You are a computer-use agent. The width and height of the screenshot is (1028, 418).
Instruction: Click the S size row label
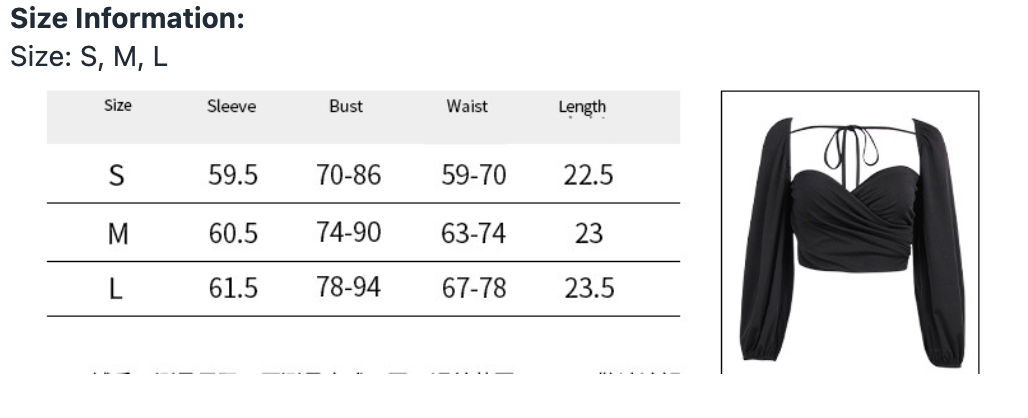[x=116, y=175]
